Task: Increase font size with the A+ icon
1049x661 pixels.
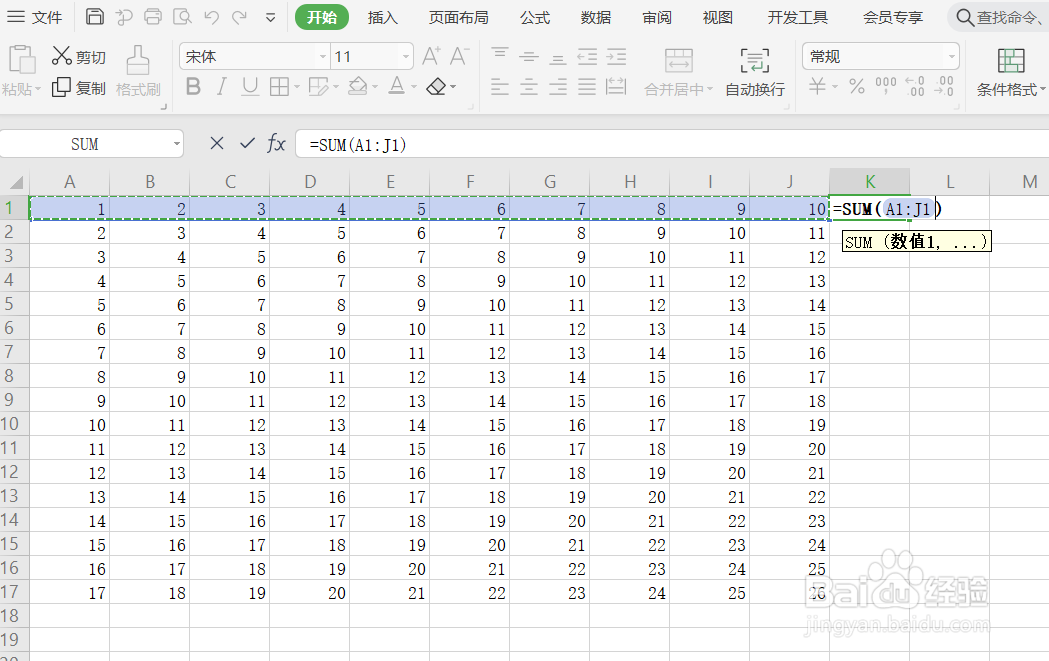Action: click(432, 56)
